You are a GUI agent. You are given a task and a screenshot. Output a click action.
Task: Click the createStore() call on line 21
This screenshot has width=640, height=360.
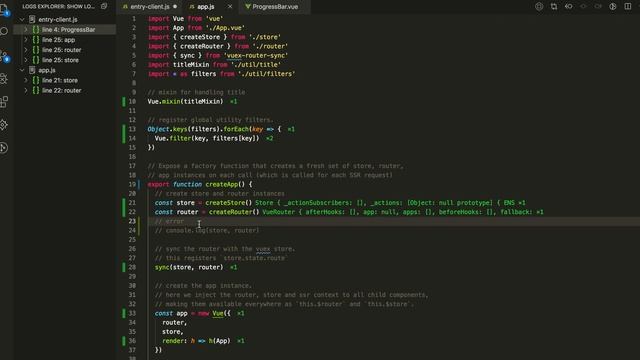pos(229,203)
